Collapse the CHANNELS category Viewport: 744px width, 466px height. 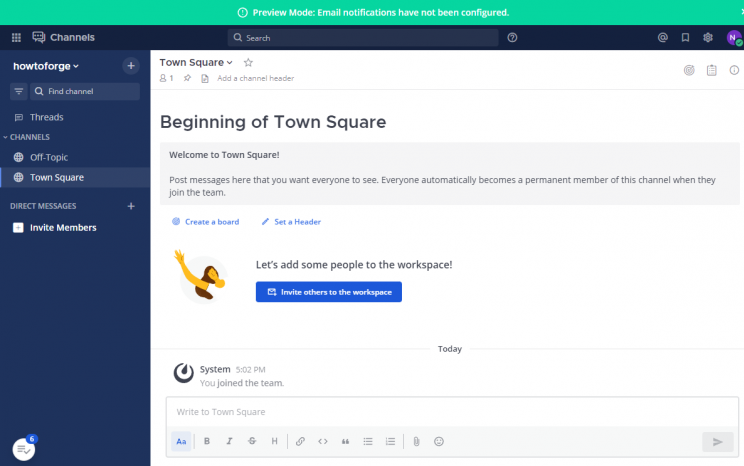27,137
